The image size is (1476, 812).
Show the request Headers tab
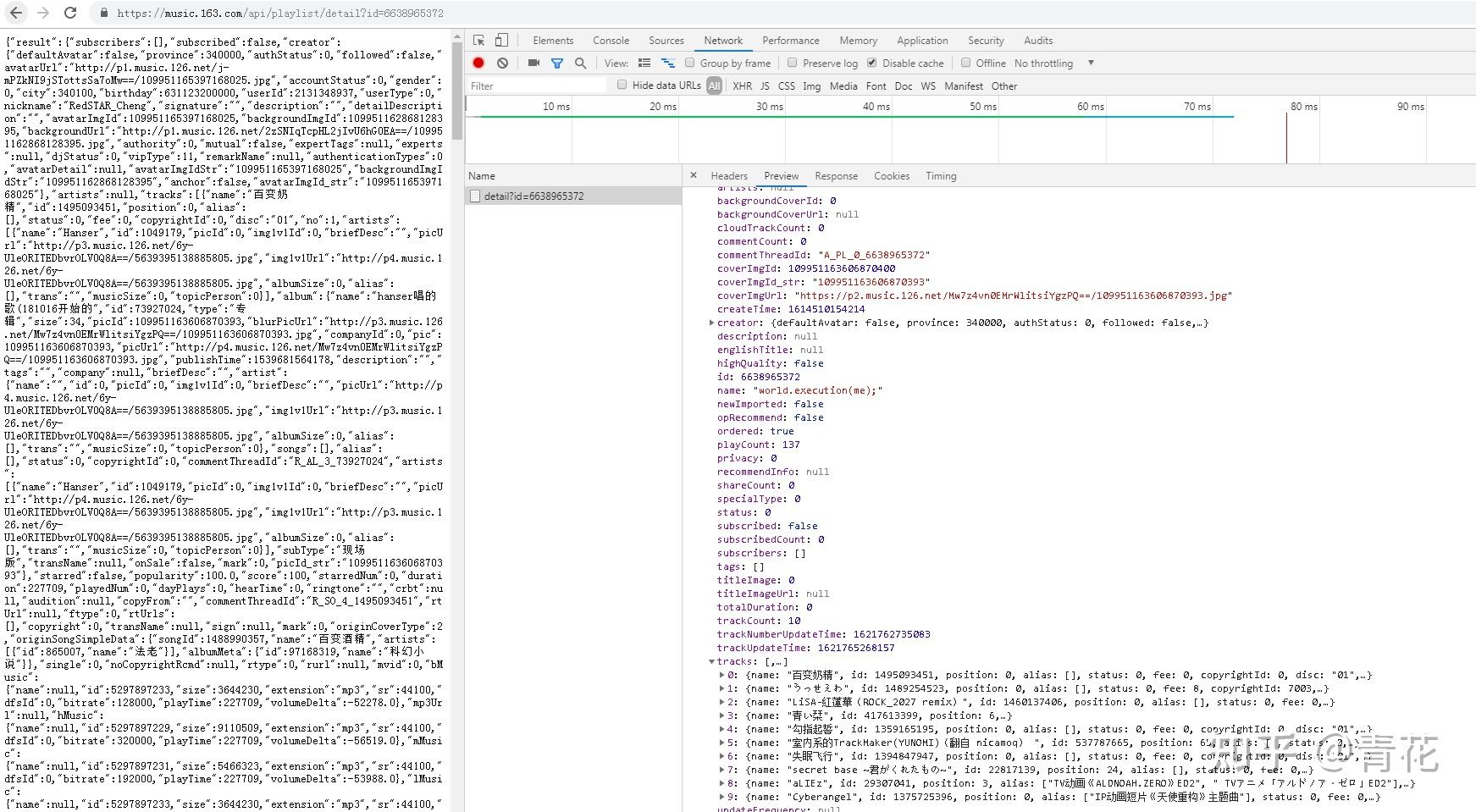729,176
